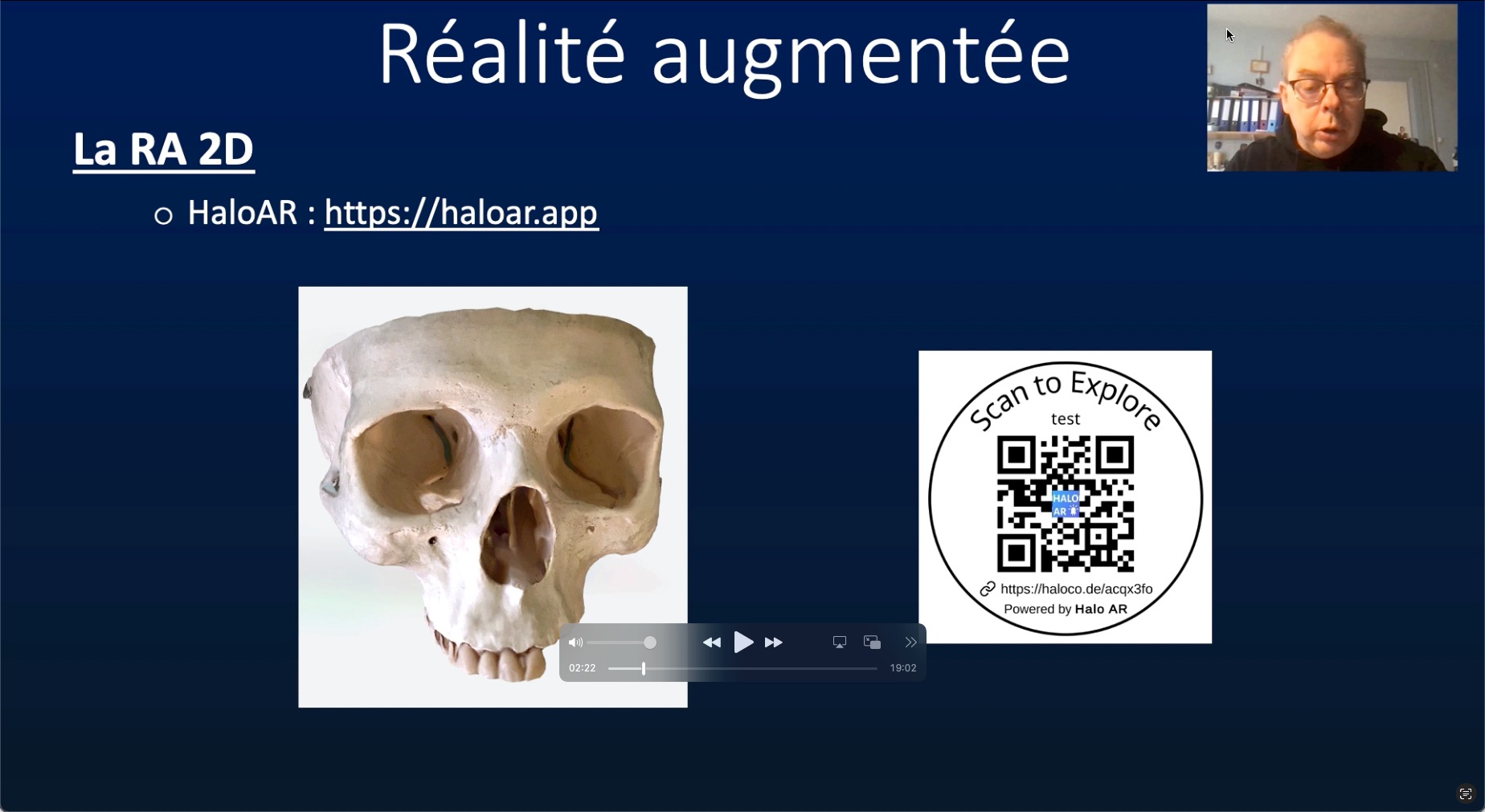Click the playback progress bar handle
The height and width of the screenshot is (812, 1485).
pos(644,668)
